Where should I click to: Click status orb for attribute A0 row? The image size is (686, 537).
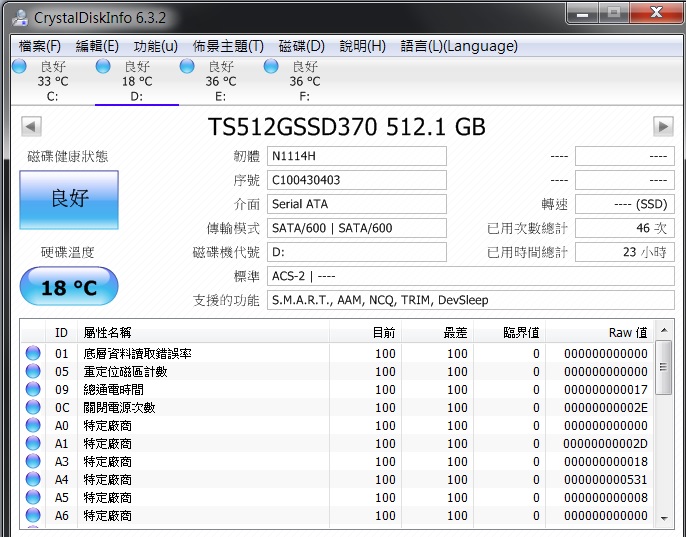coord(33,425)
